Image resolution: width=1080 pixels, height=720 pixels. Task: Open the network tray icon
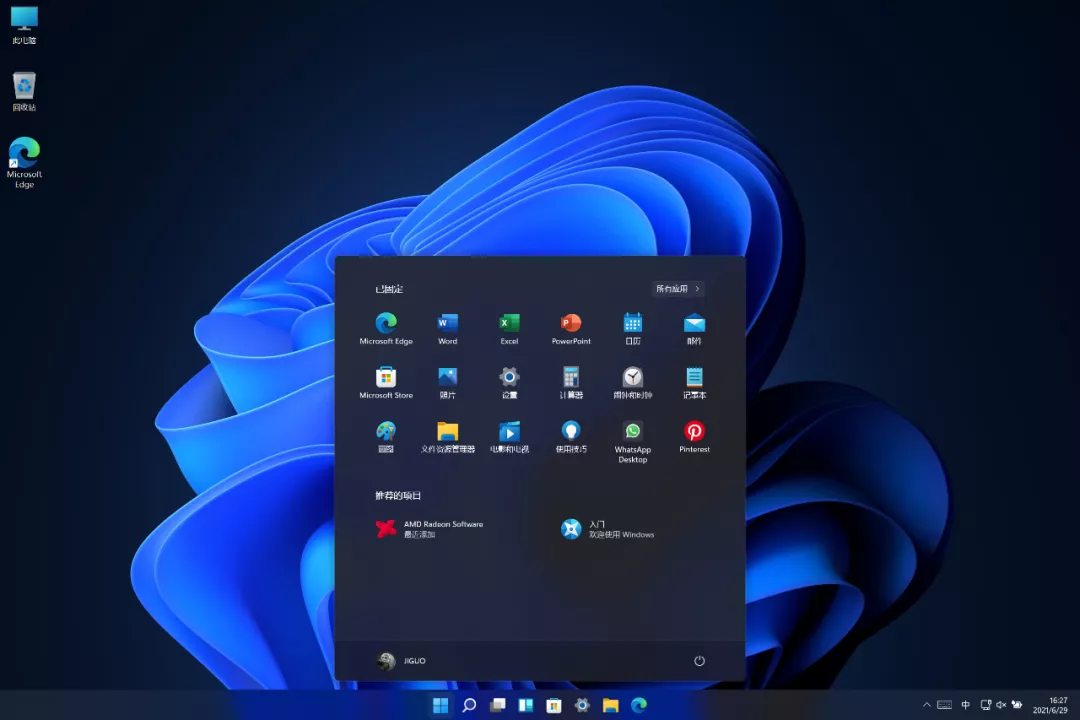tap(986, 705)
